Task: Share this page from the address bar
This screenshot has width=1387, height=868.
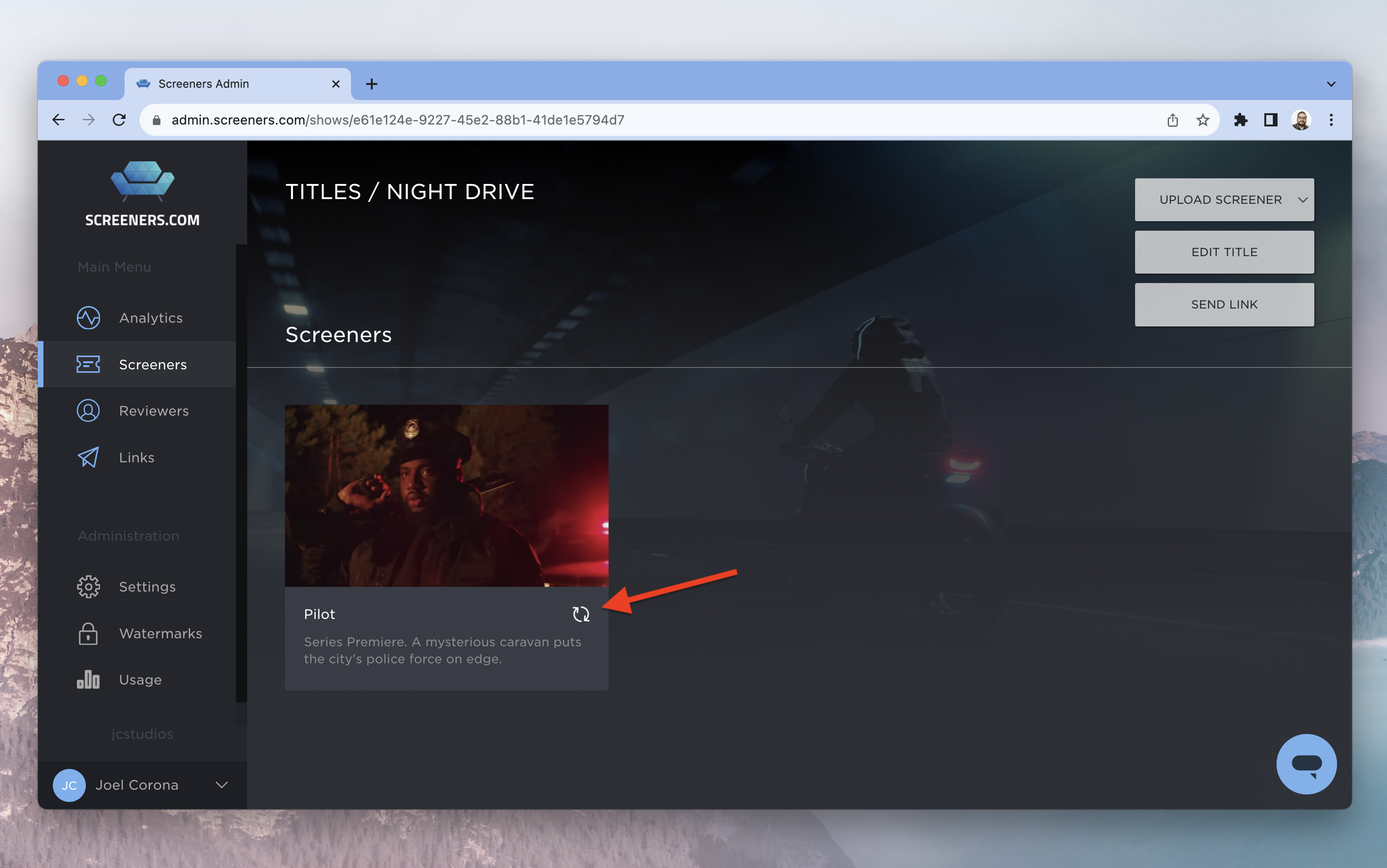Action: click(x=1172, y=119)
